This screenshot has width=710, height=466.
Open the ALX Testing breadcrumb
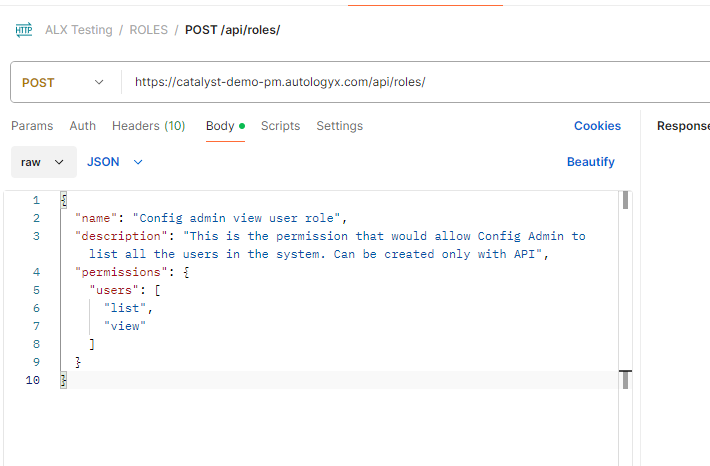(x=79, y=30)
